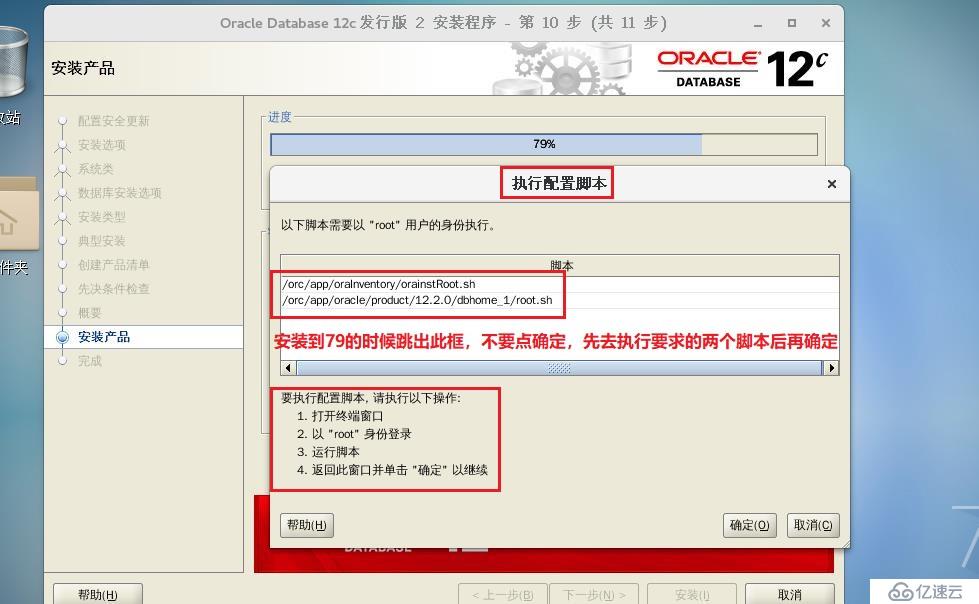Click the 确定(O) button in the script dialog
Viewport: 979px width, 604px height.
tap(749, 525)
